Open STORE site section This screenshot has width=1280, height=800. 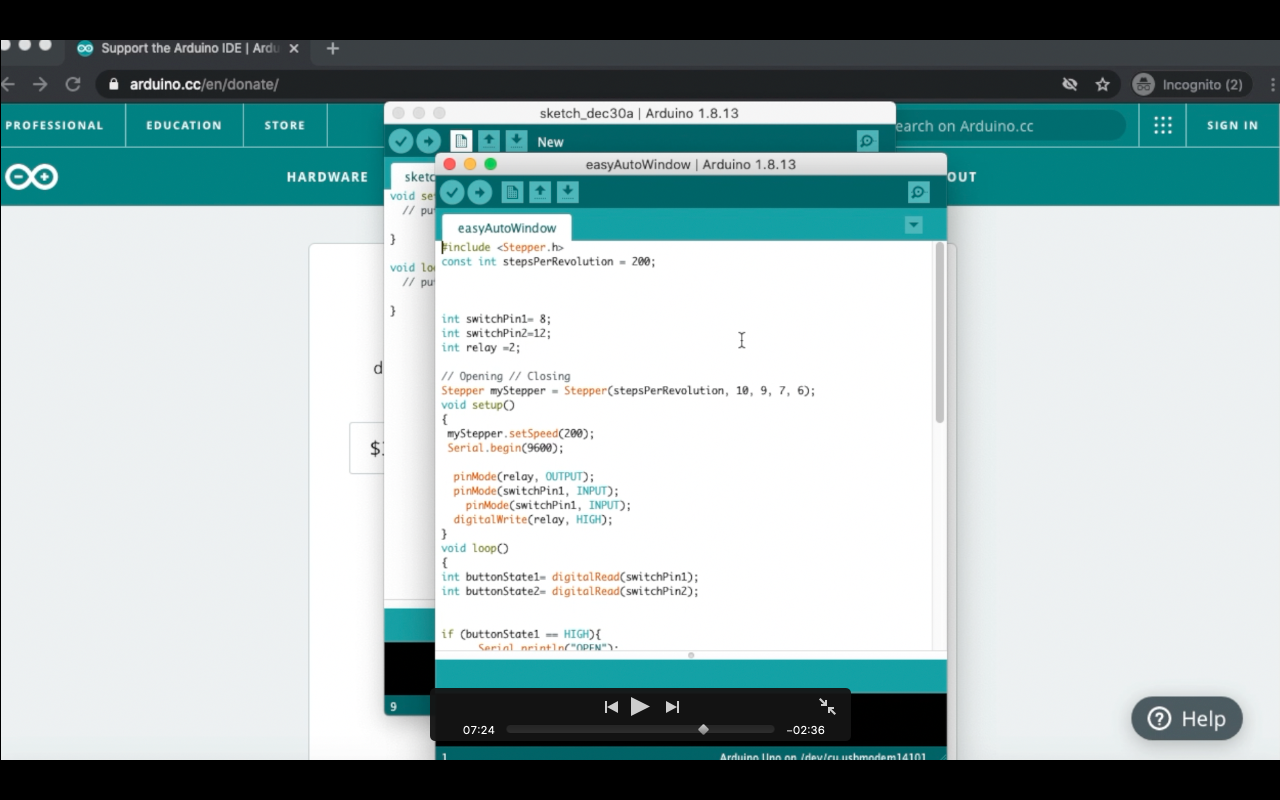[285, 125]
